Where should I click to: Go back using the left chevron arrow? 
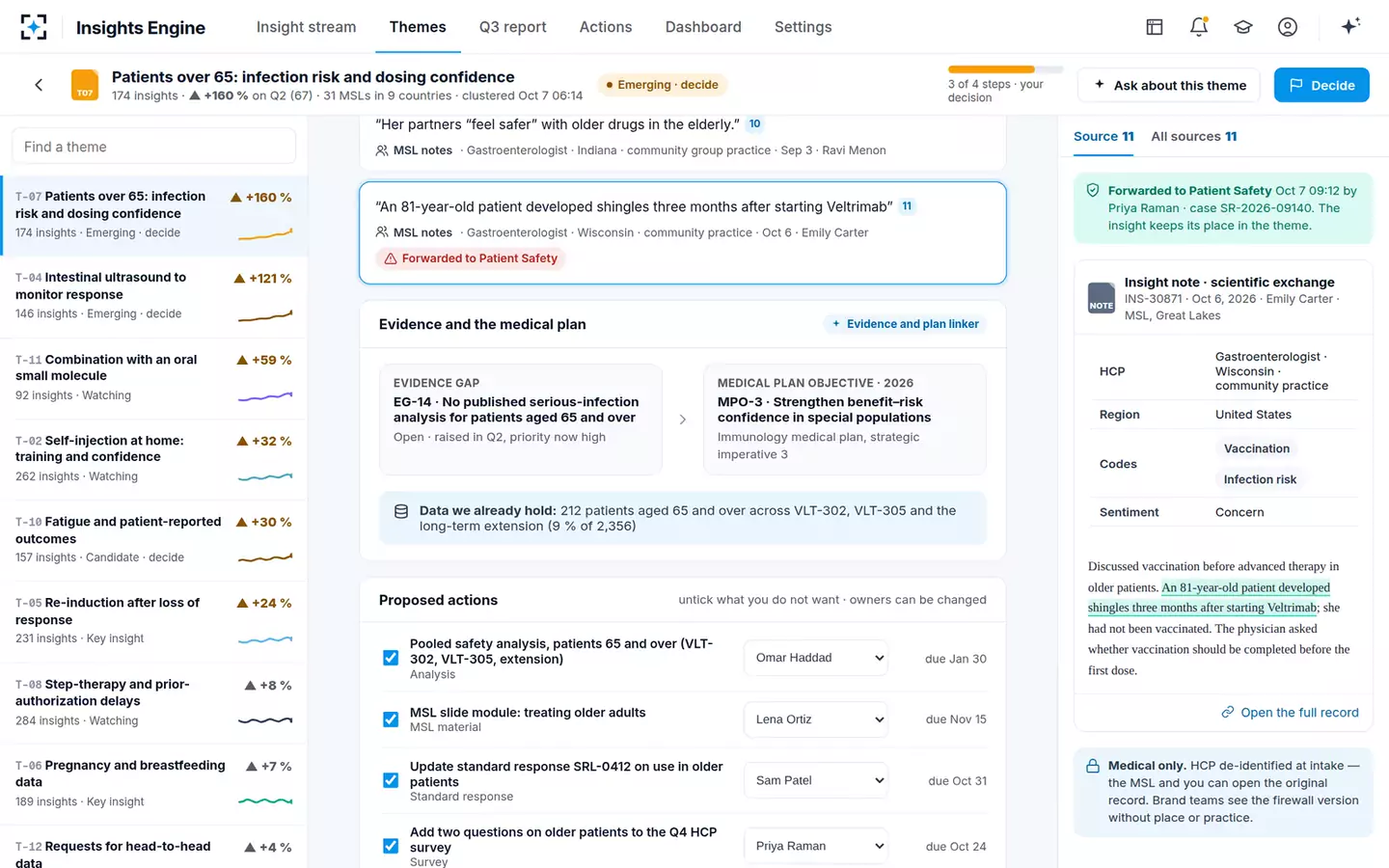(x=39, y=85)
